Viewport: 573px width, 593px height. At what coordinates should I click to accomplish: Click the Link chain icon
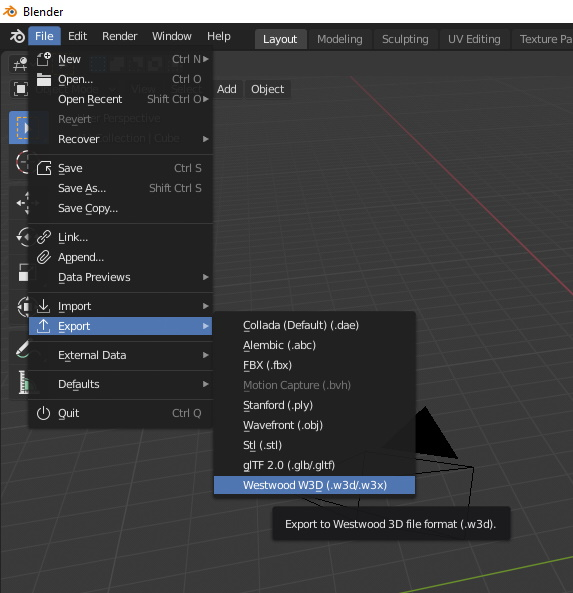click(x=43, y=237)
